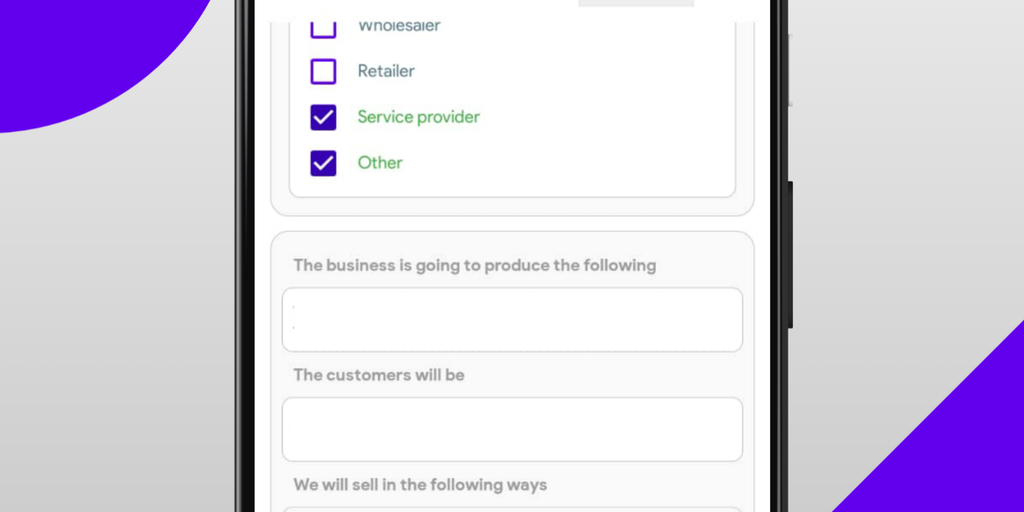Image resolution: width=1024 pixels, height=512 pixels.
Task: Tick the partially visible Wholesaler checkbox
Action: pyautogui.click(x=323, y=29)
